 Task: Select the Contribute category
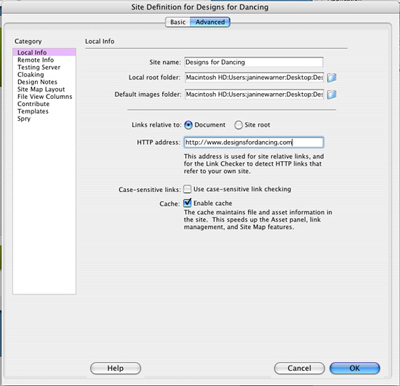coord(44,104)
